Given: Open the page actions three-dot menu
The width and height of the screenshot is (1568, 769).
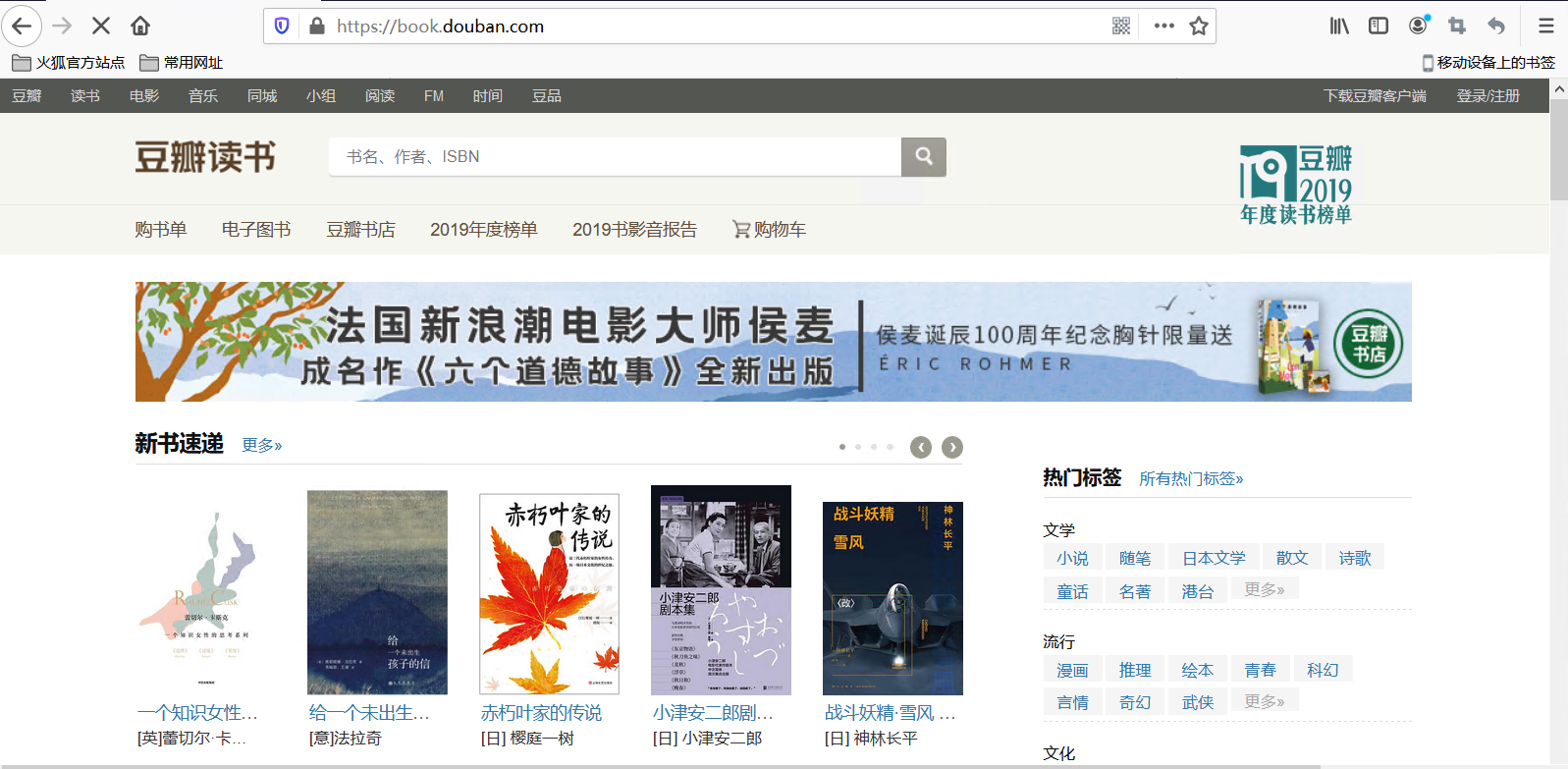Looking at the screenshot, I should (x=1164, y=26).
